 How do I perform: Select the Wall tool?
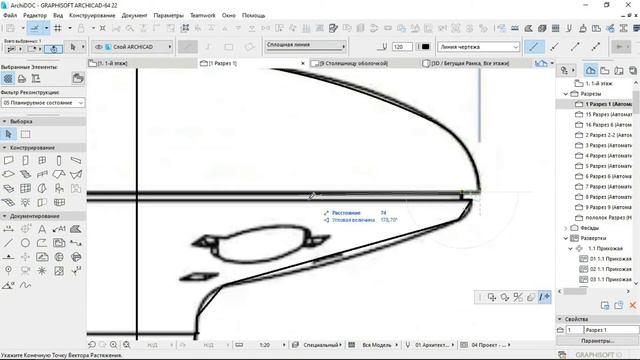click(x=9, y=160)
